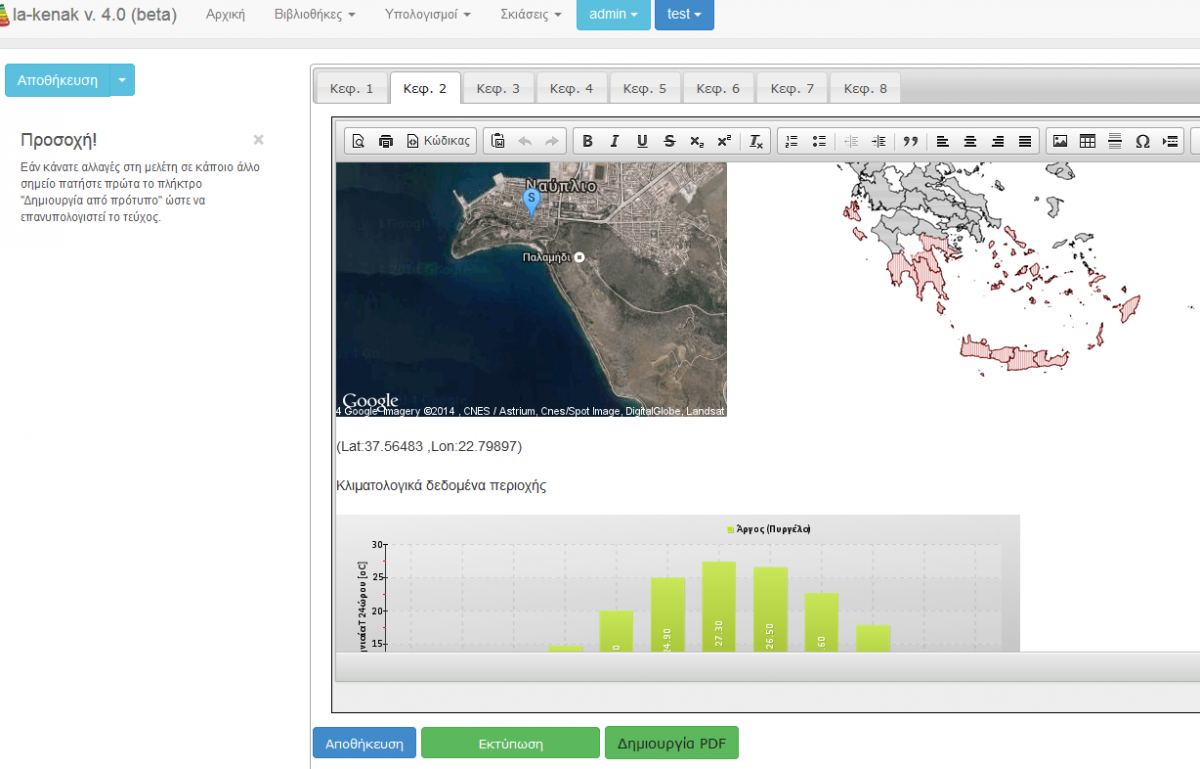This screenshot has width=1200, height=769.
Task: Click the print icon in editor toolbar
Action: click(x=386, y=142)
